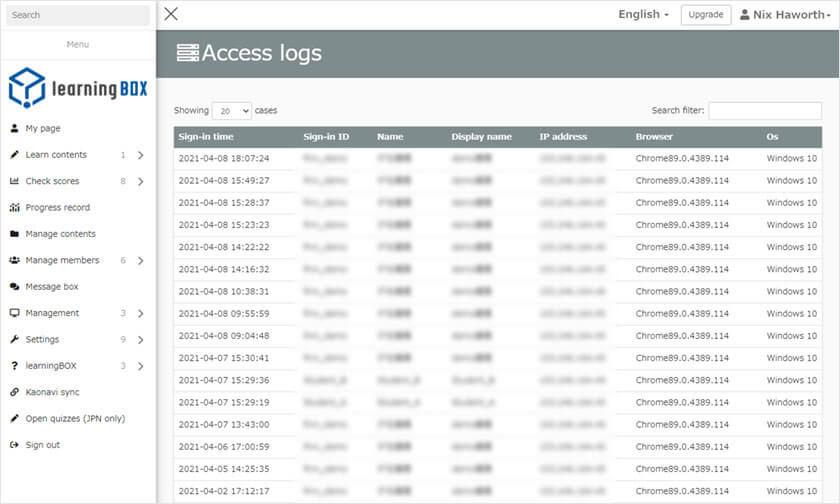Click the My page person icon
Screen dimensions: 840x504
[x=14, y=128]
